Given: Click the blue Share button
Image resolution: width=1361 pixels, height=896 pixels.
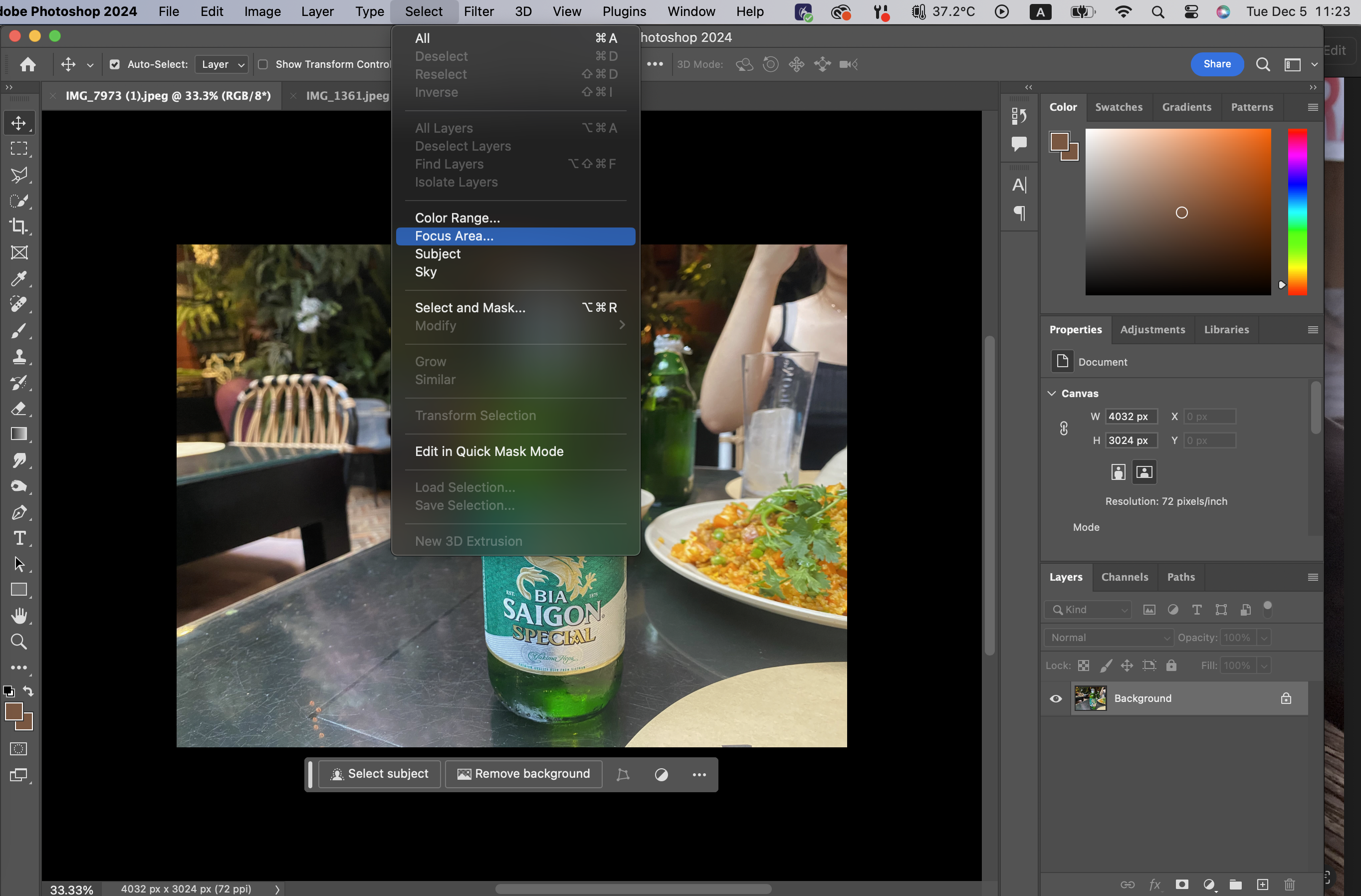Looking at the screenshot, I should (1216, 64).
